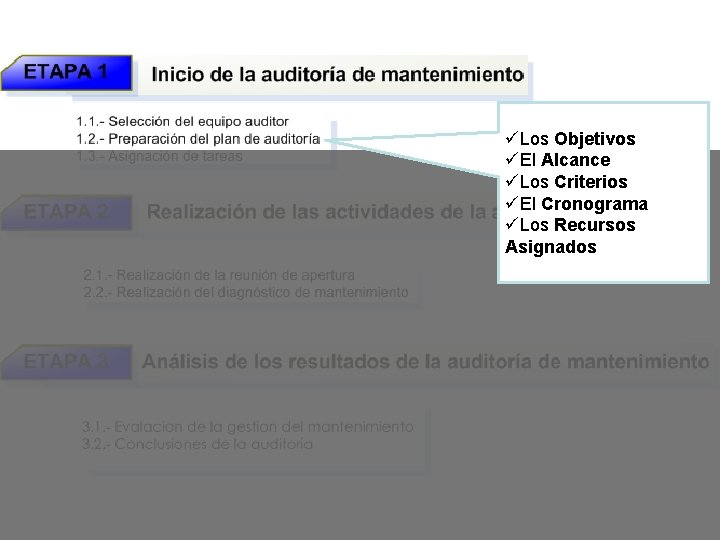This screenshot has height=540, width=720.
Task: Click the dimmed ETAPA 2 label
Action: click(x=67, y=212)
